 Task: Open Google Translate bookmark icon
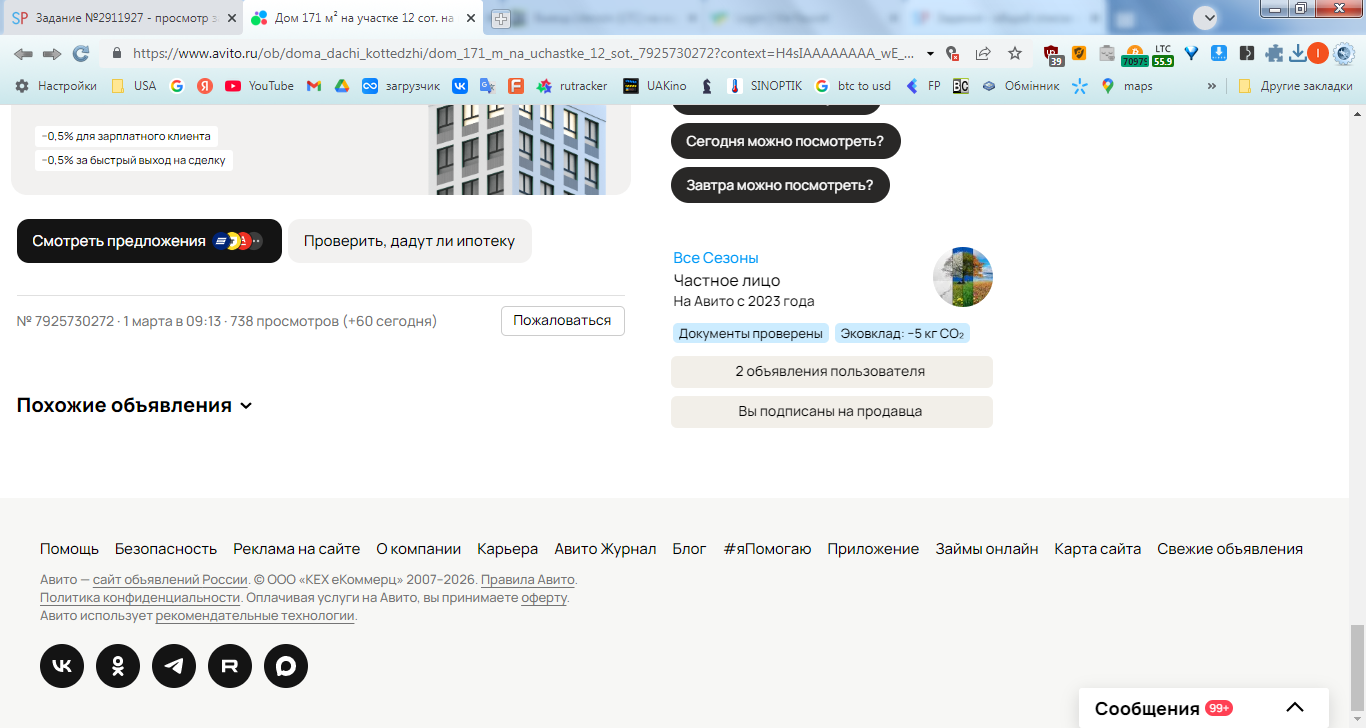487,86
